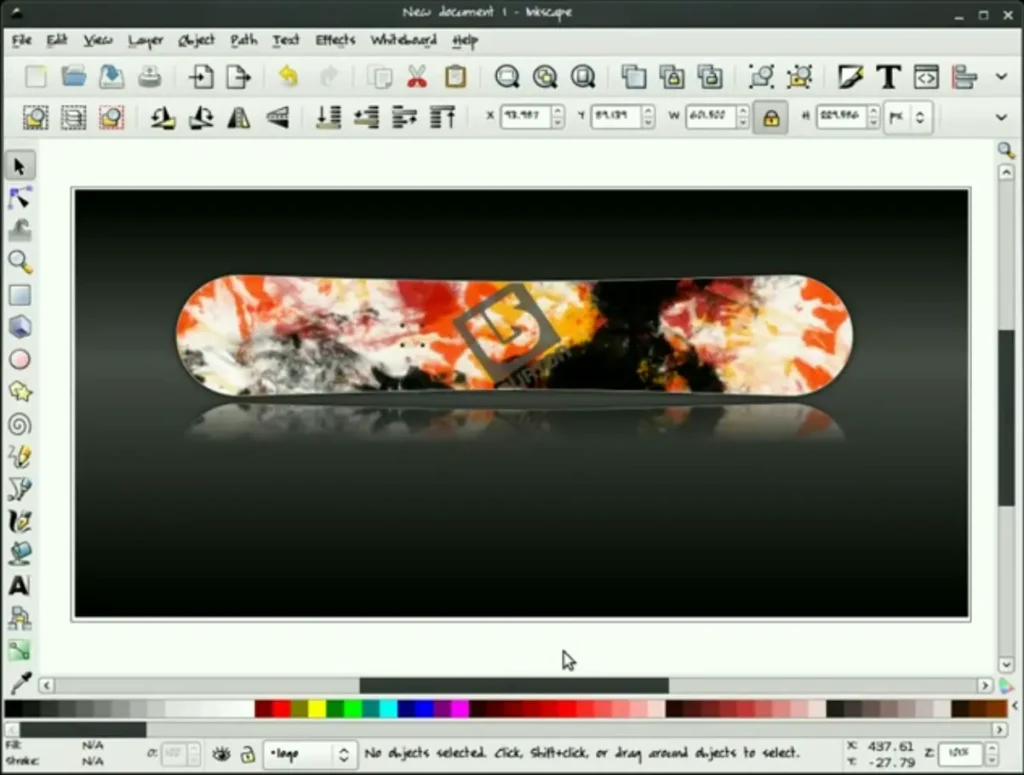Flip selected objects horizontally

tap(239, 118)
